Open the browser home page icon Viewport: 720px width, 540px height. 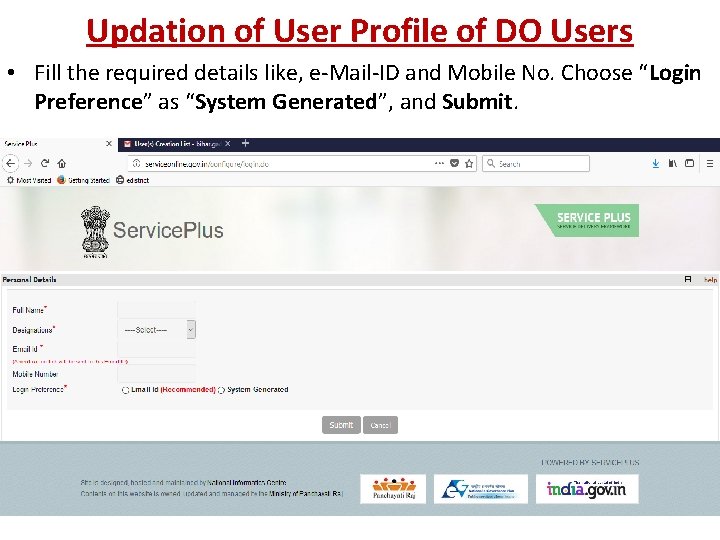pos(62,163)
